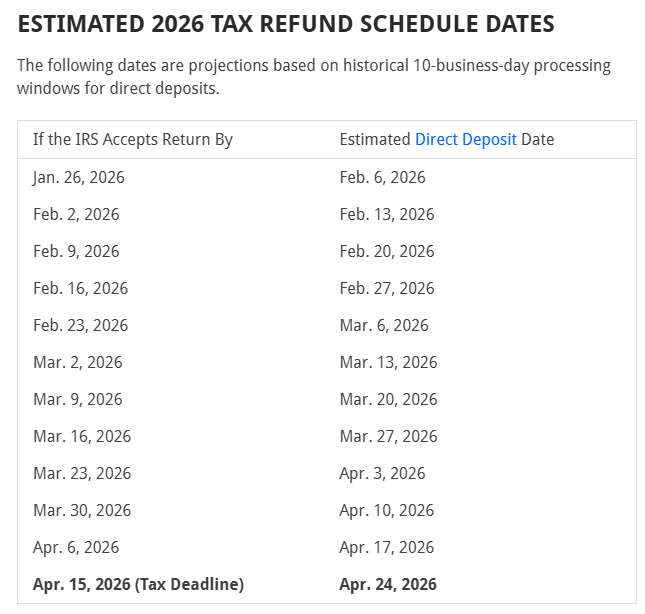Click the Feb. 13, 2026 deposit date
Viewport: 645px width, 614px height.
(387, 214)
